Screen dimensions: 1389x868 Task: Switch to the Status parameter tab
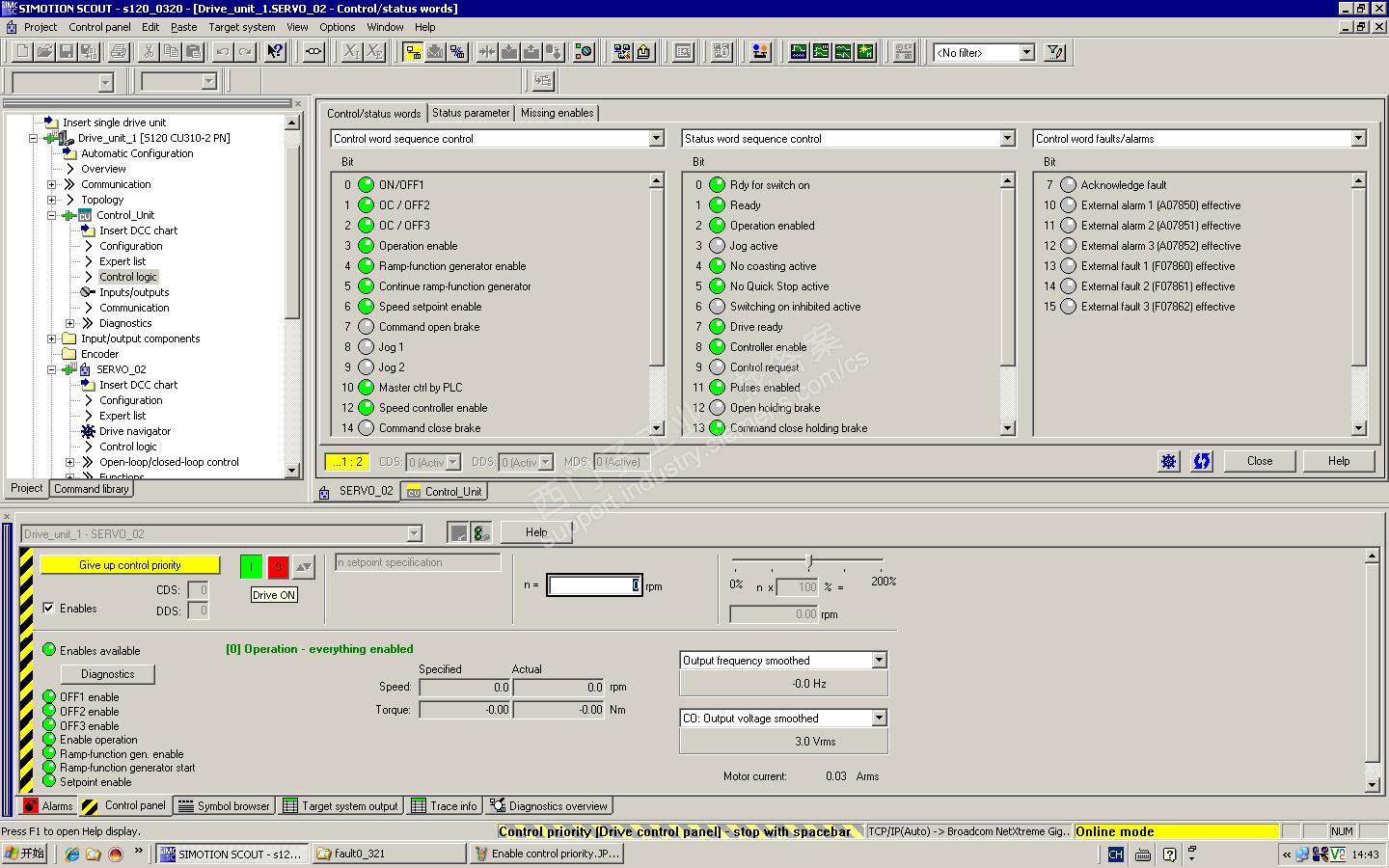click(471, 113)
